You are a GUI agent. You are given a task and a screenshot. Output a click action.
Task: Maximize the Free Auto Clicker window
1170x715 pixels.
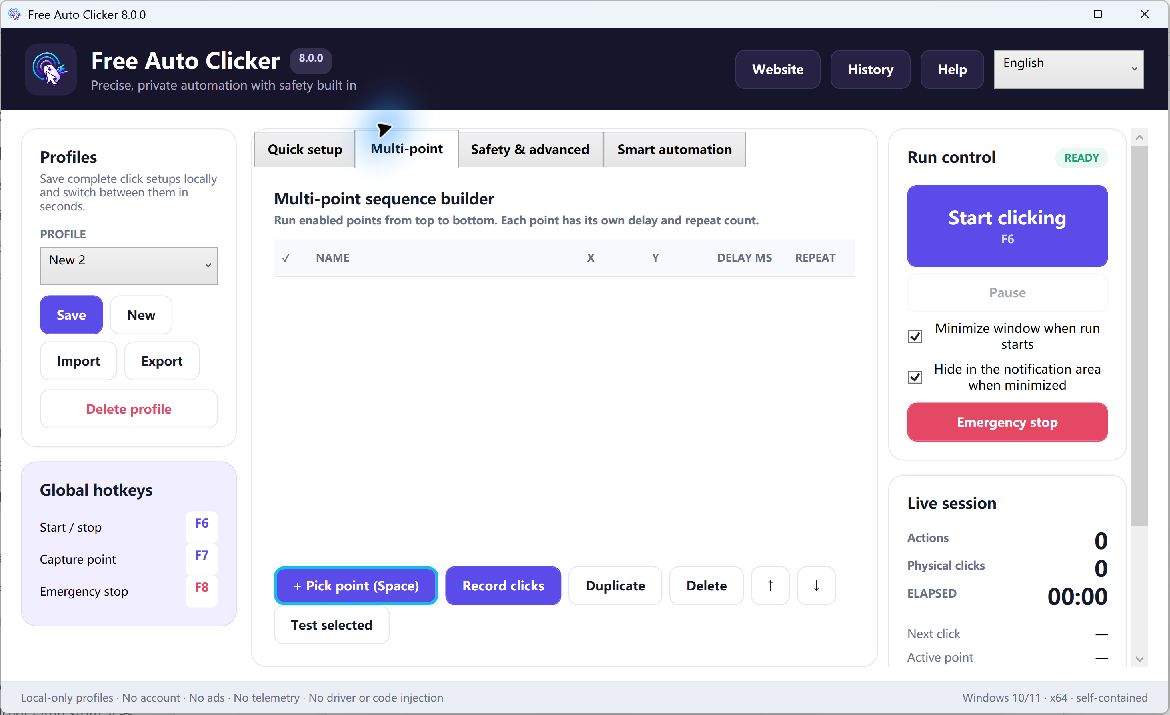[x=1098, y=14]
